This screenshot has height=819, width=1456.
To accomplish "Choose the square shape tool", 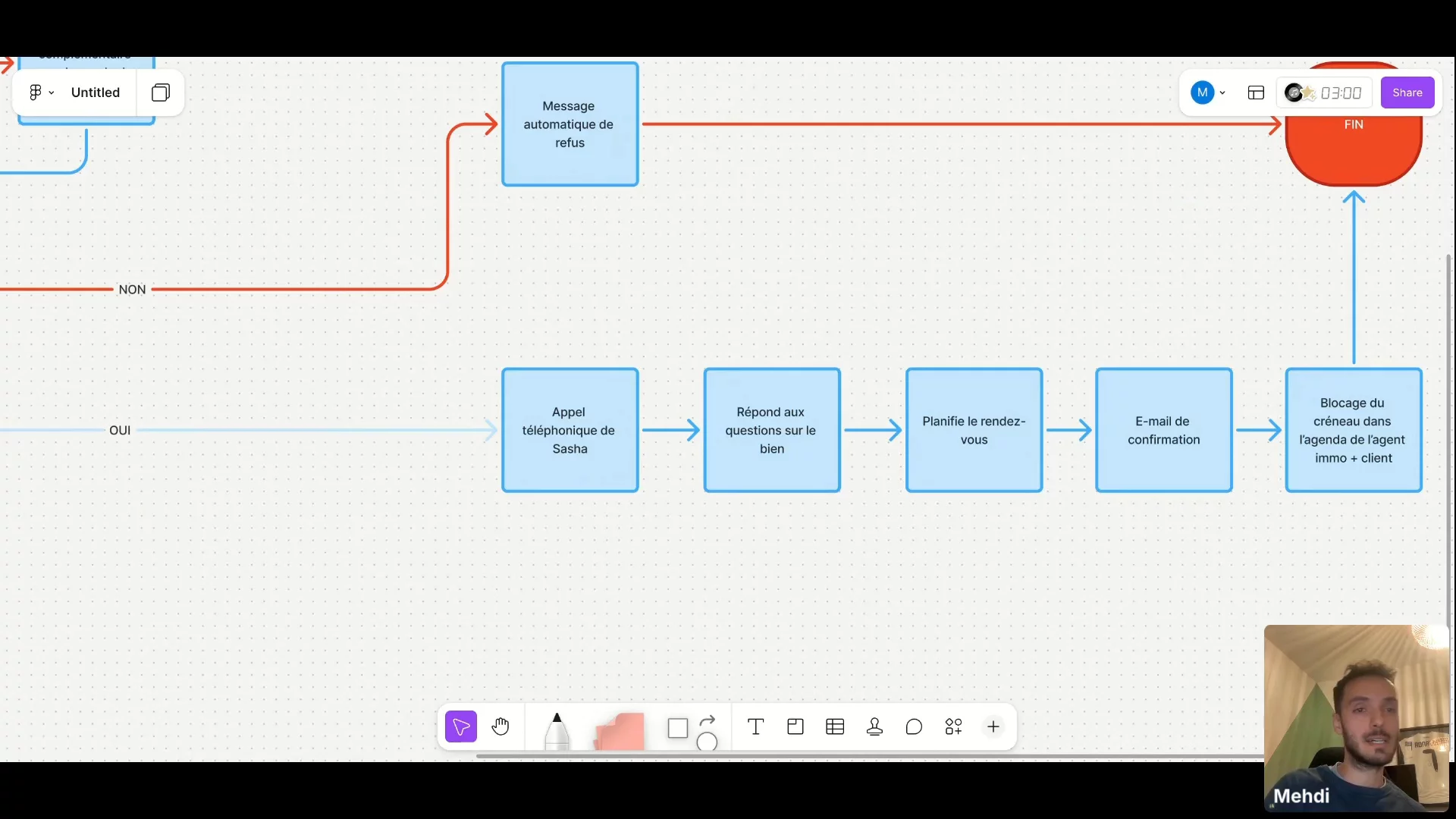I will tap(677, 728).
